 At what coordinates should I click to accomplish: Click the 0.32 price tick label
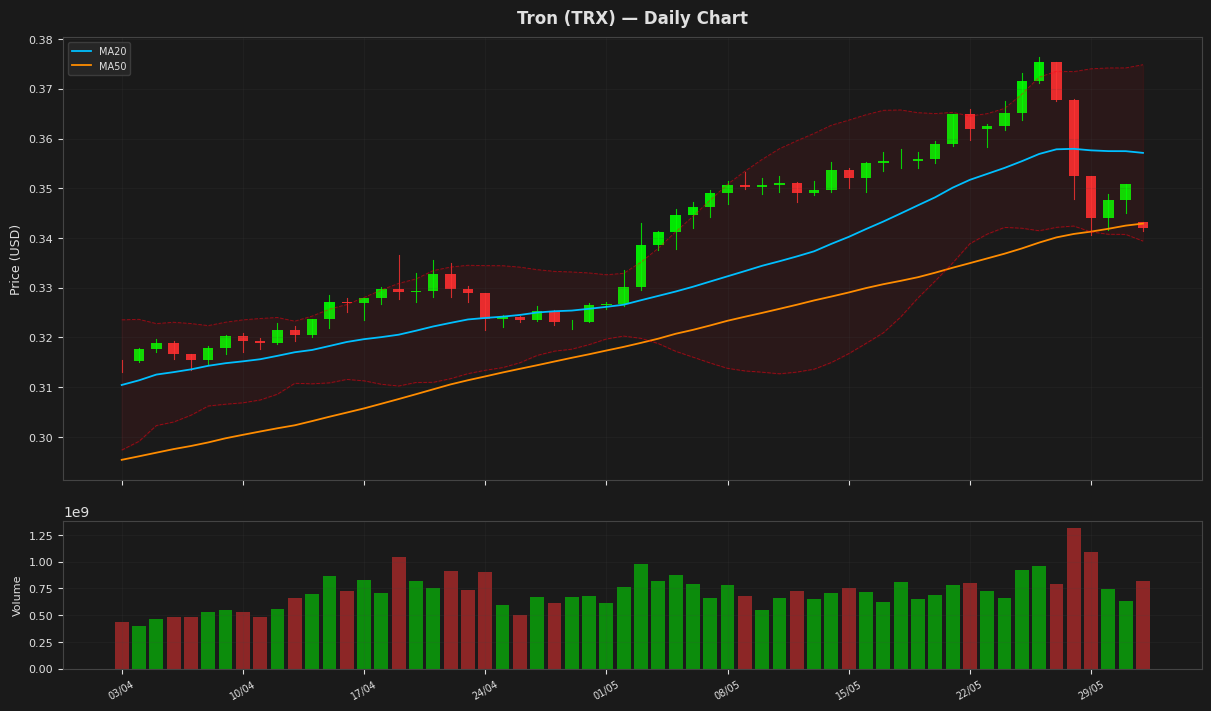40,338
